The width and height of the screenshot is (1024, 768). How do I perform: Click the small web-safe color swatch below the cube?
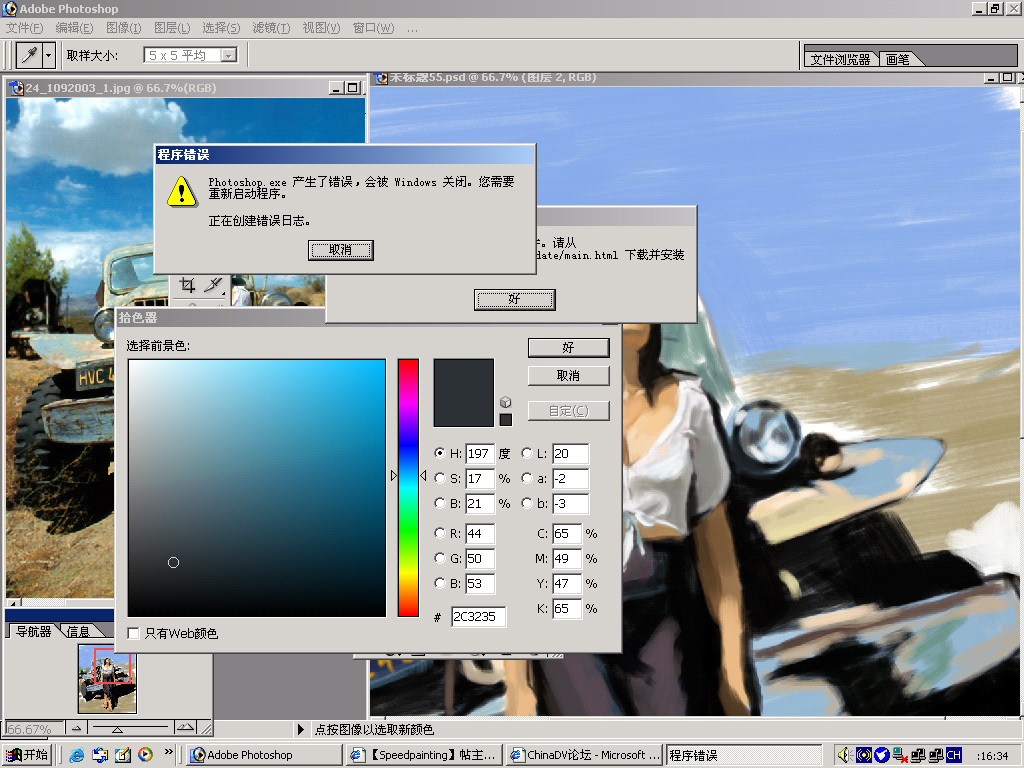coord(505,420)
